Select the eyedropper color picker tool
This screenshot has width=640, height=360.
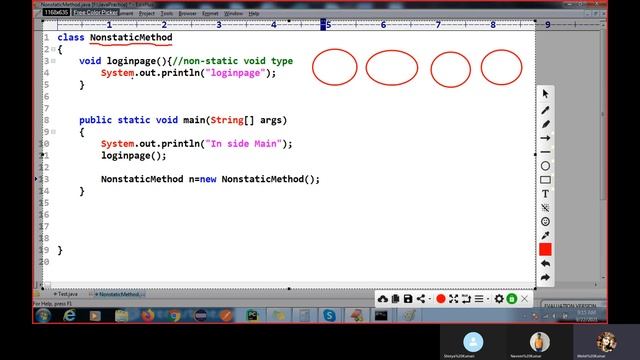click(545, 236)
